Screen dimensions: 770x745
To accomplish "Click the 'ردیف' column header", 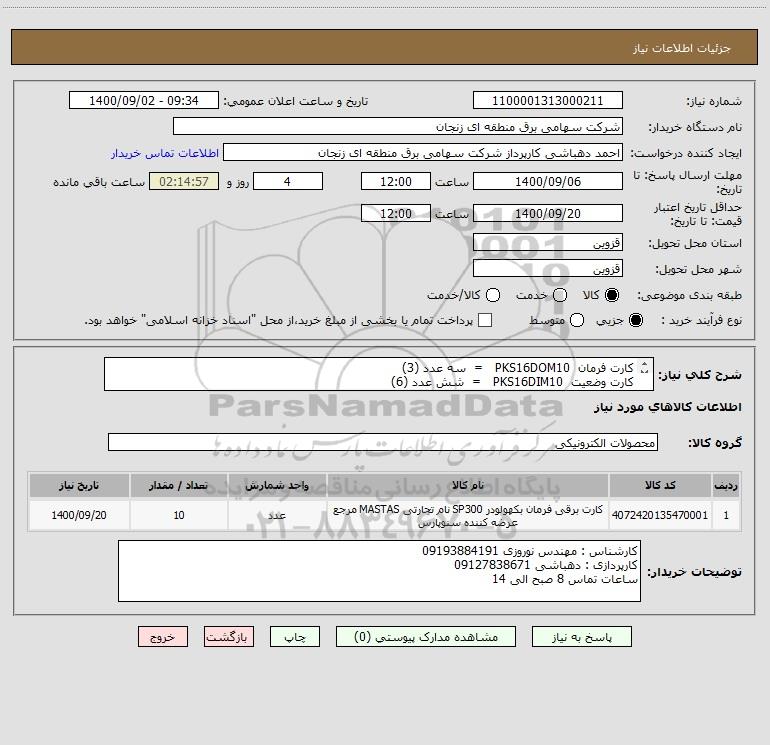I will pyautogui.click(x=726, y=485).
